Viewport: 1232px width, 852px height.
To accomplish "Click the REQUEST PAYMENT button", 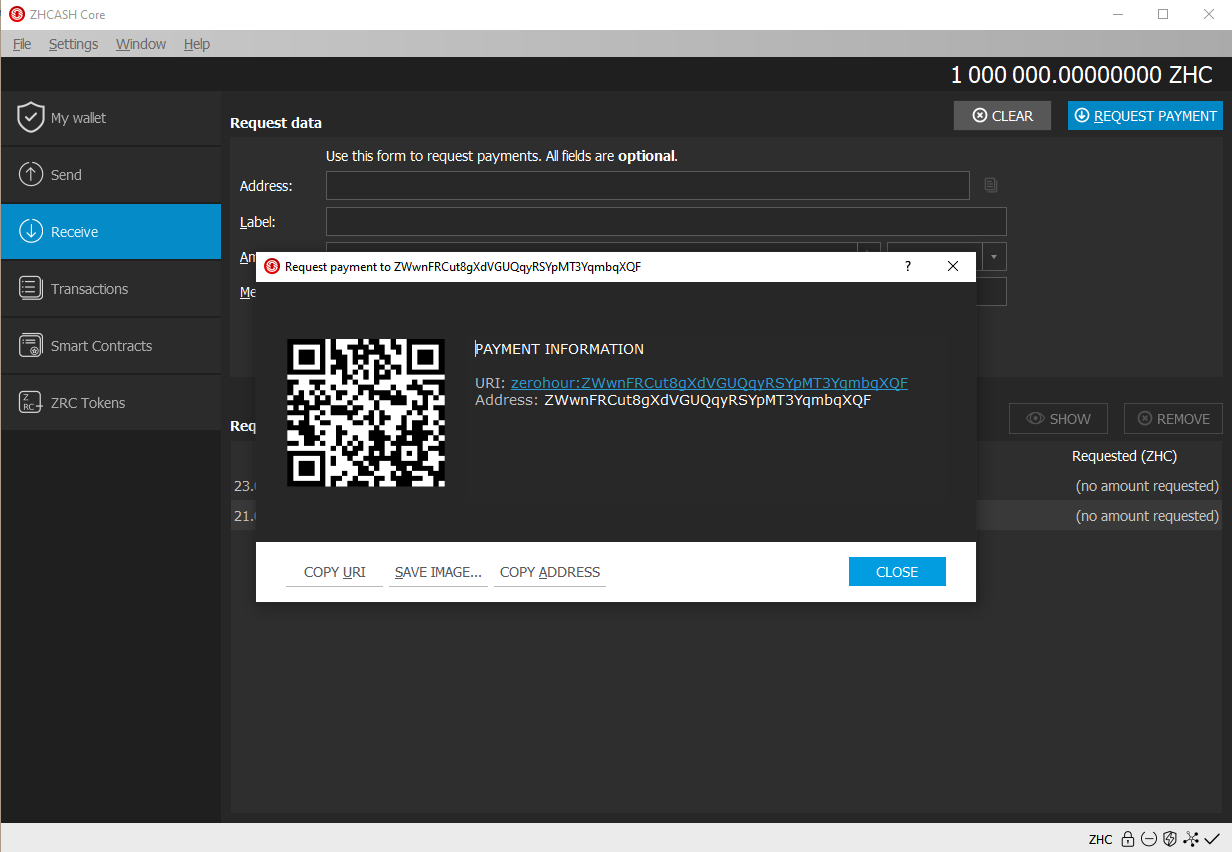I will coord(1145,116).
